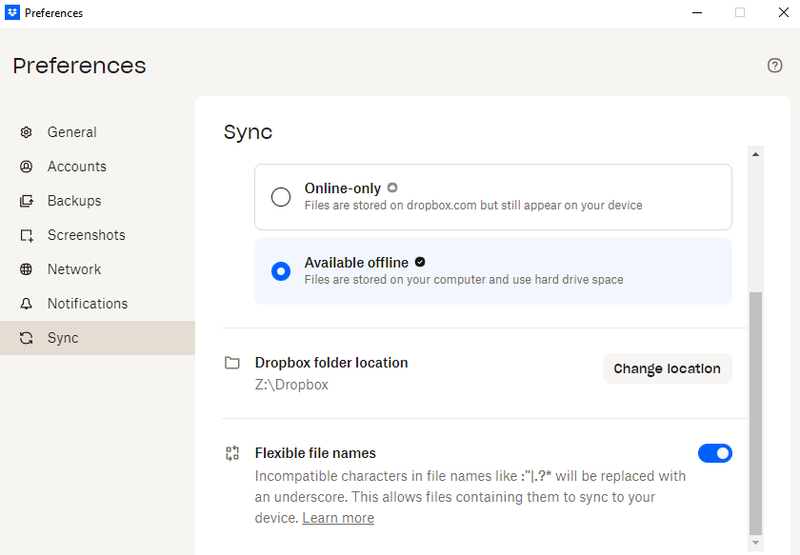800x555 pixels.
Task: Click the vertical scrollbar thumb
Action: [x=756, y=412]
